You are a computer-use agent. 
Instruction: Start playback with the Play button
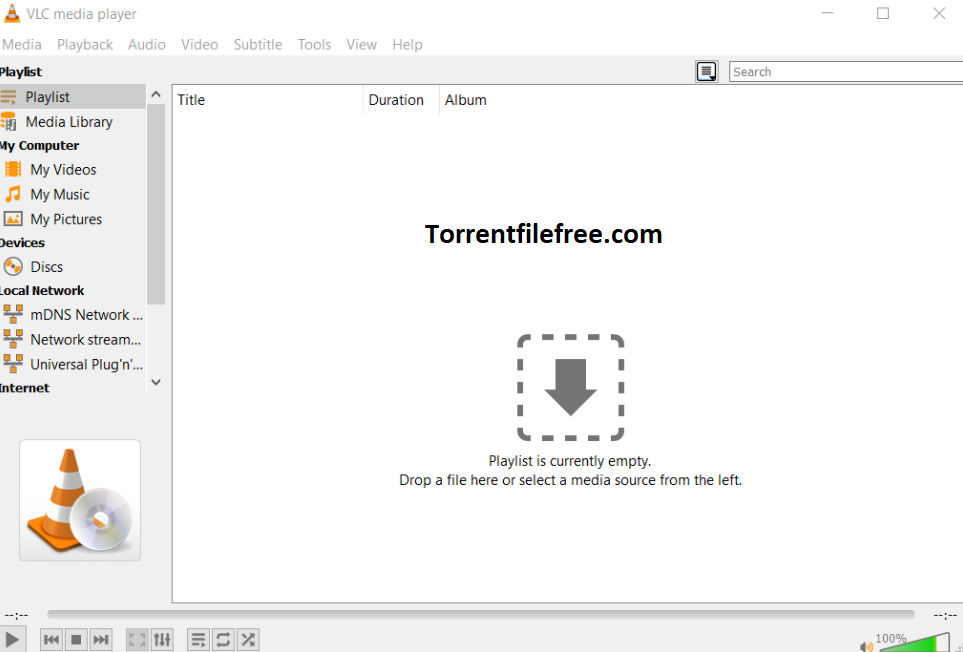pyautogui.click(x=12, y=640)
